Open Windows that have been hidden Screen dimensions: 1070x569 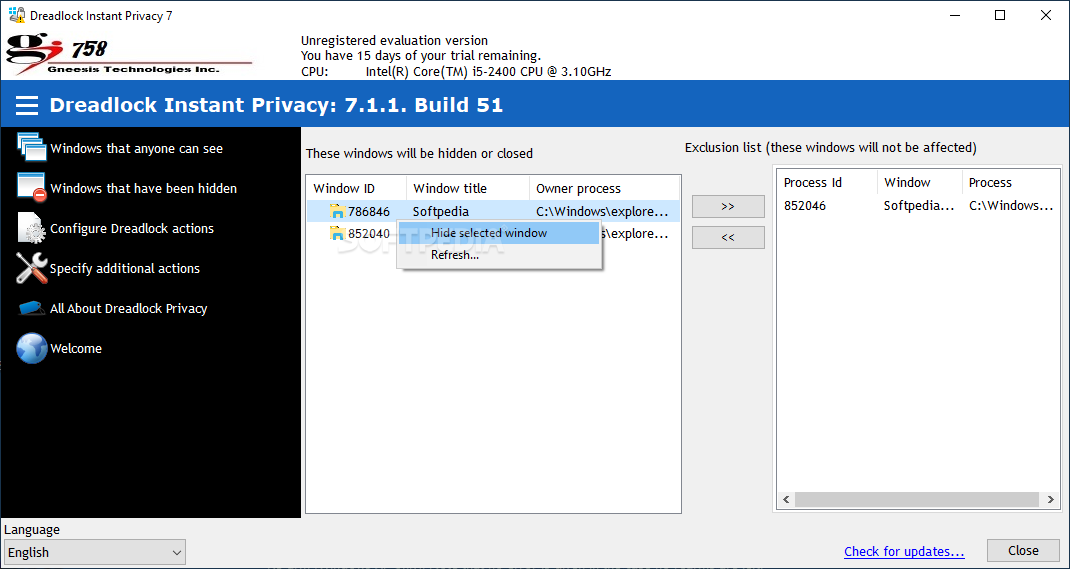pyautogui.click(x=143, y=188)
